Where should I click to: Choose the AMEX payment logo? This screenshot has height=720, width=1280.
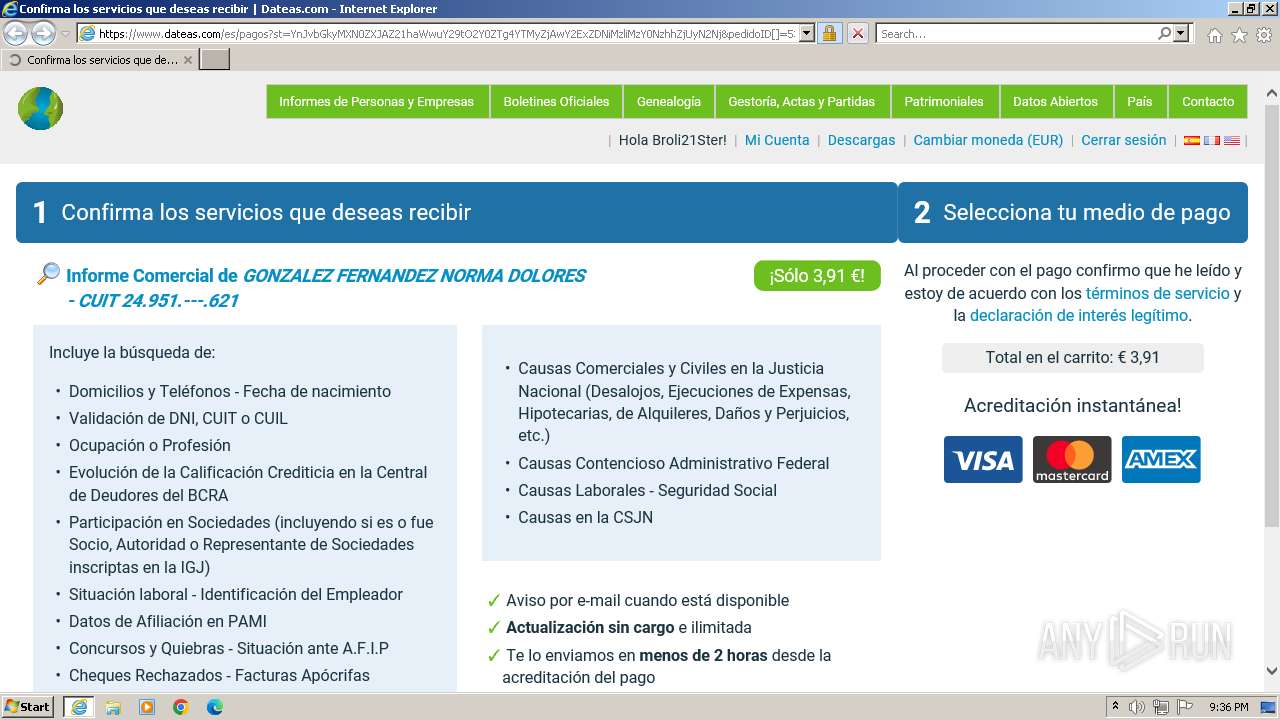coord(1161,460)
